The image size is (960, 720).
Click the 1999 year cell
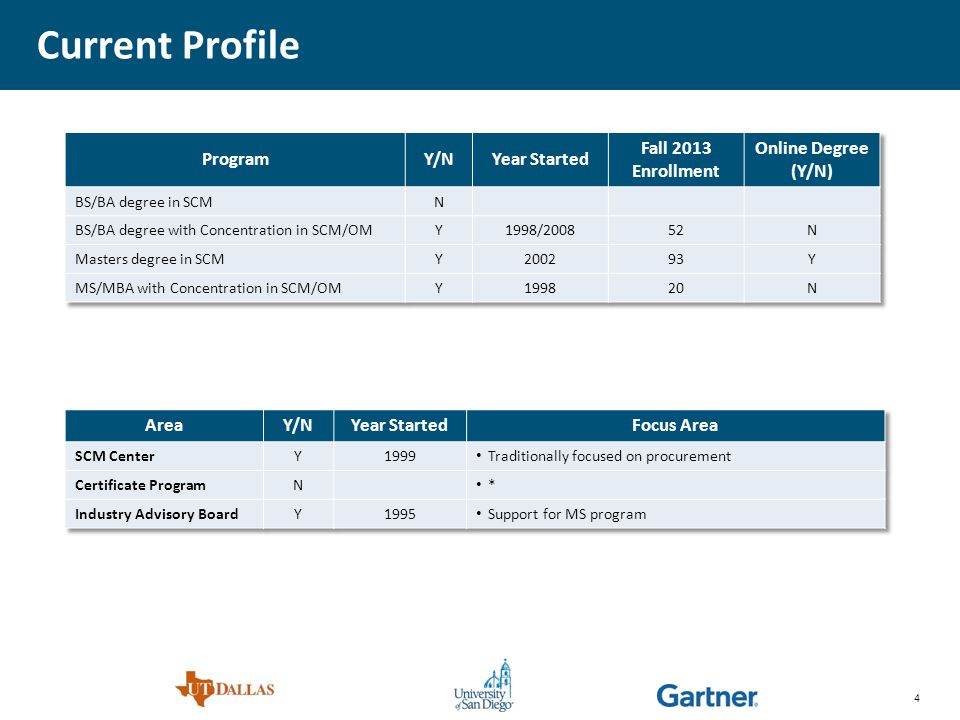pos(400,456)
